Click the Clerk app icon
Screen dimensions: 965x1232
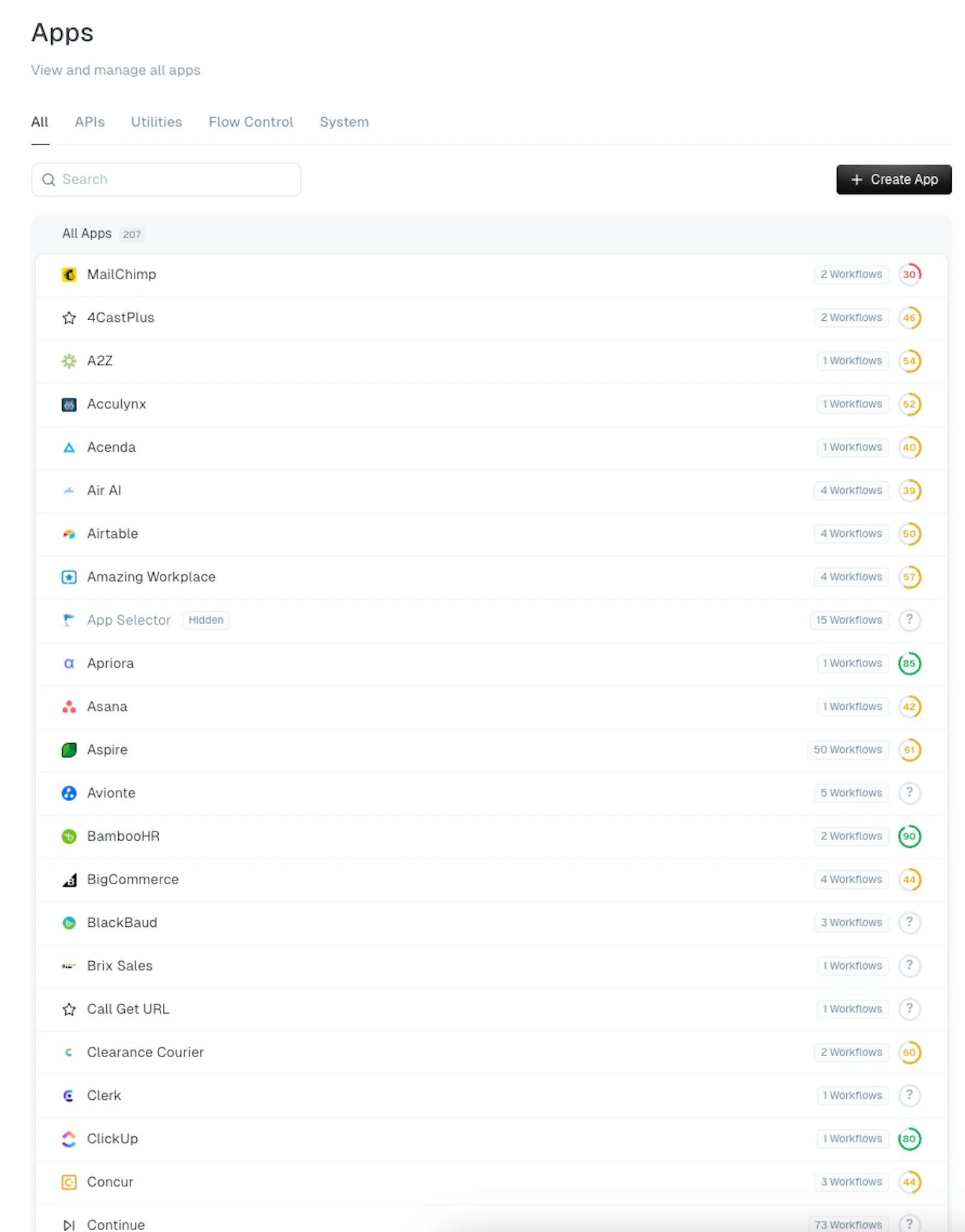(69, 1096)
